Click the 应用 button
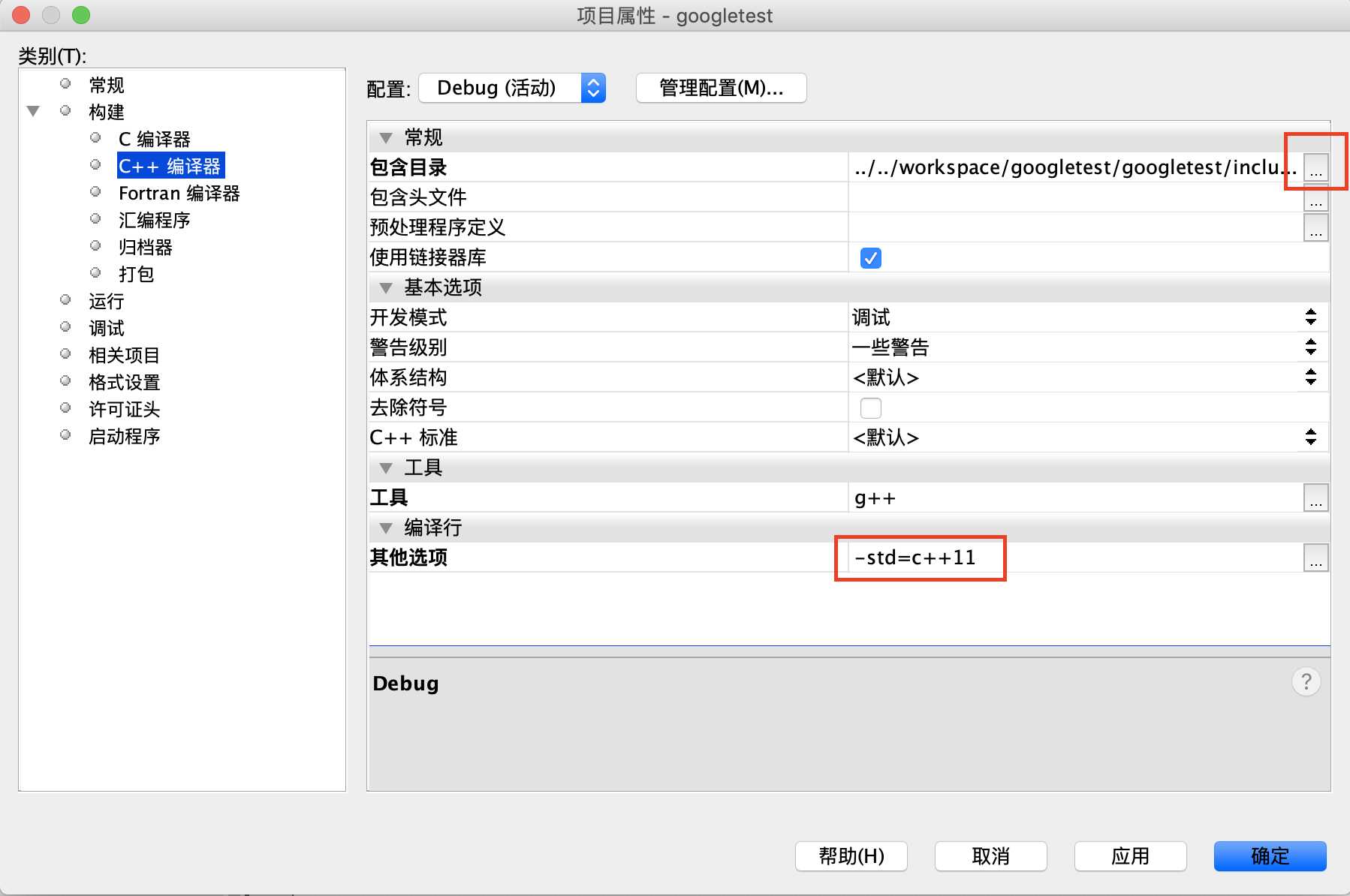 tap(1131, 856)
